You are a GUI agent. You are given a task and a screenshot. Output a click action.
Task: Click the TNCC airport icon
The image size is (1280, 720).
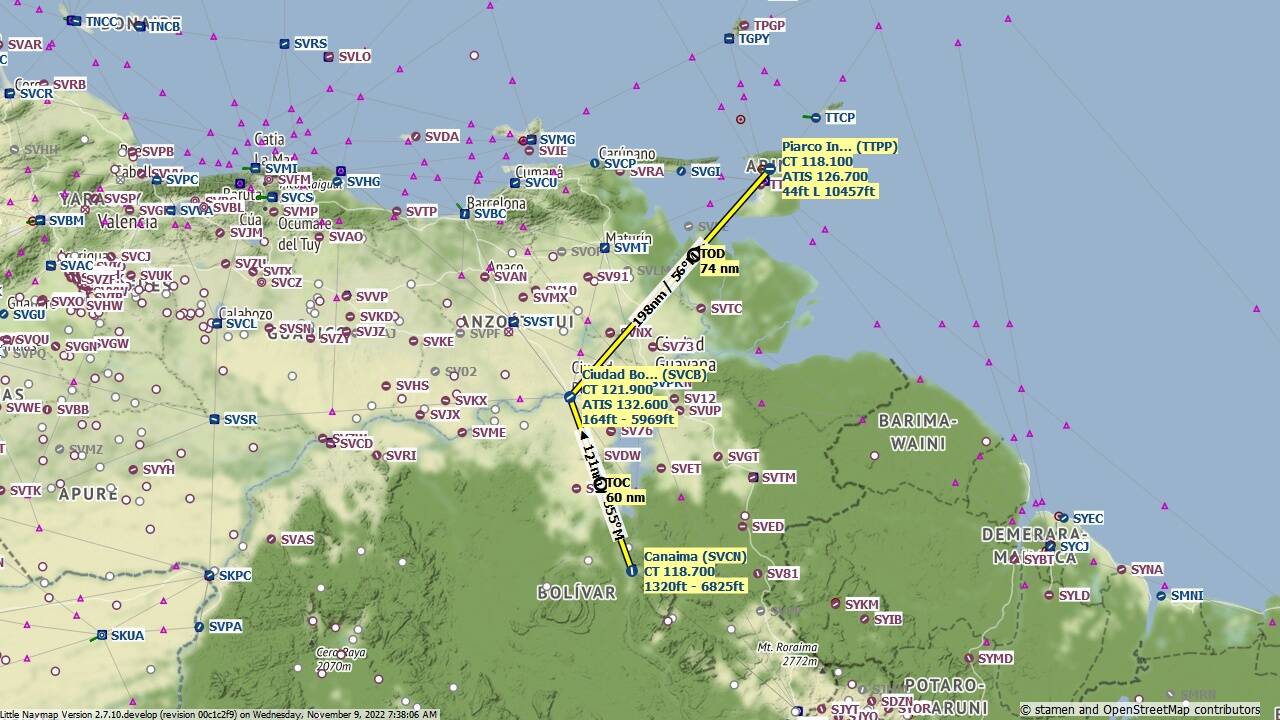[x=74, y=20]
